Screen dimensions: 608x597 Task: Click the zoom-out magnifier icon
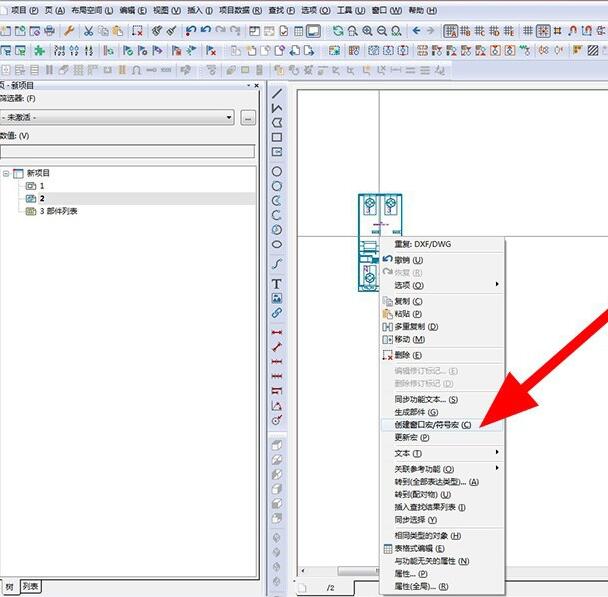(x=382, y=31)
